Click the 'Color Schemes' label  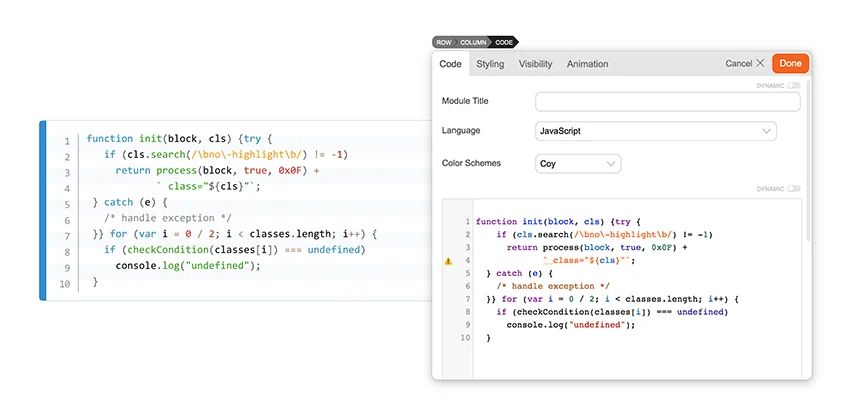(471, 163)
